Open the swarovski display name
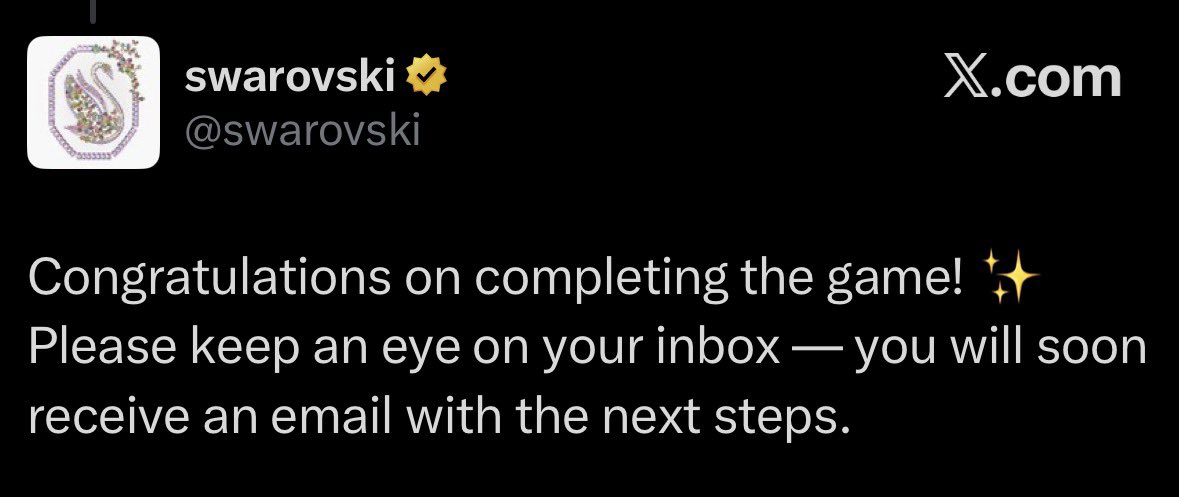The width and height of the screenshot is (1179, 497). [291, 77]
